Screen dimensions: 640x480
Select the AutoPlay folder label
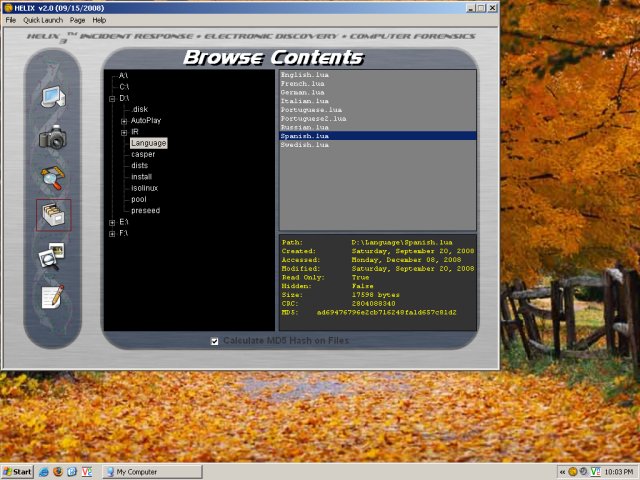coord(146,120)
